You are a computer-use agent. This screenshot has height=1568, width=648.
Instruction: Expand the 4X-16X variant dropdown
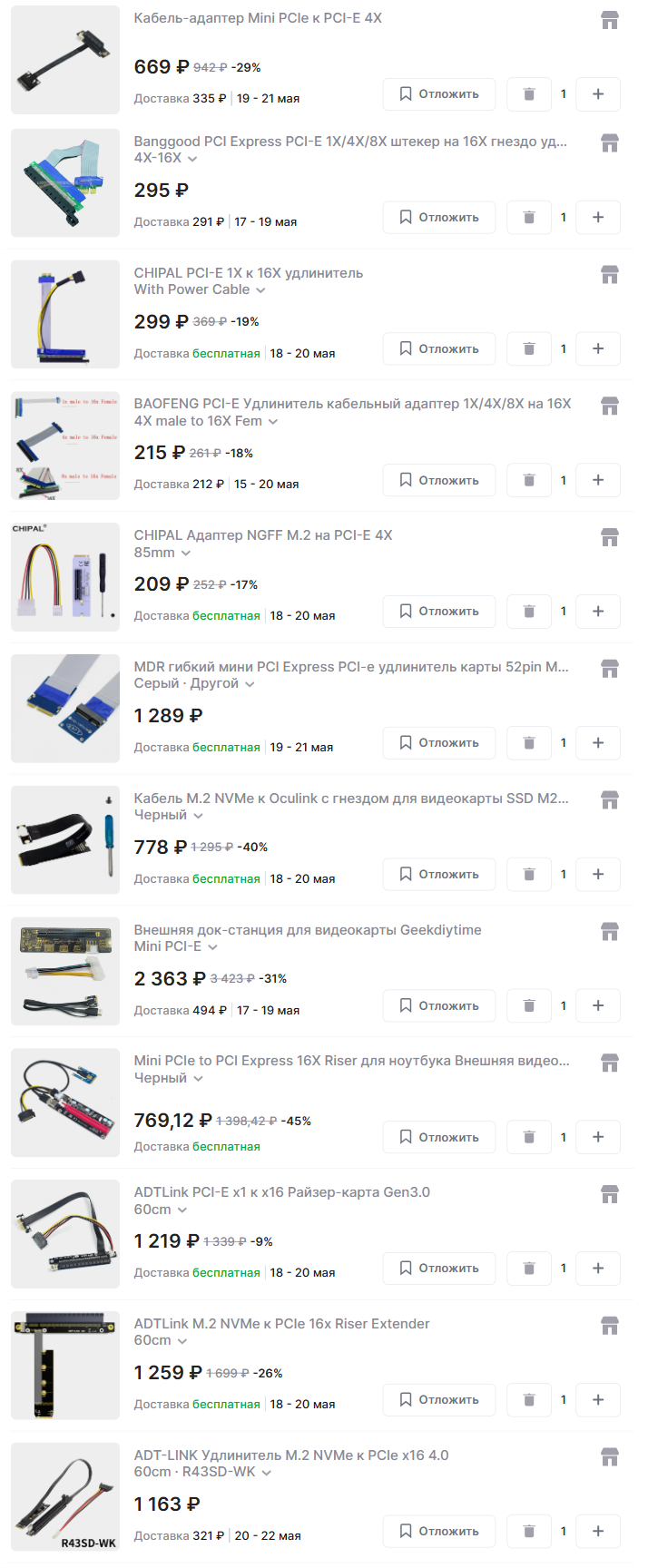pos(166,158)
